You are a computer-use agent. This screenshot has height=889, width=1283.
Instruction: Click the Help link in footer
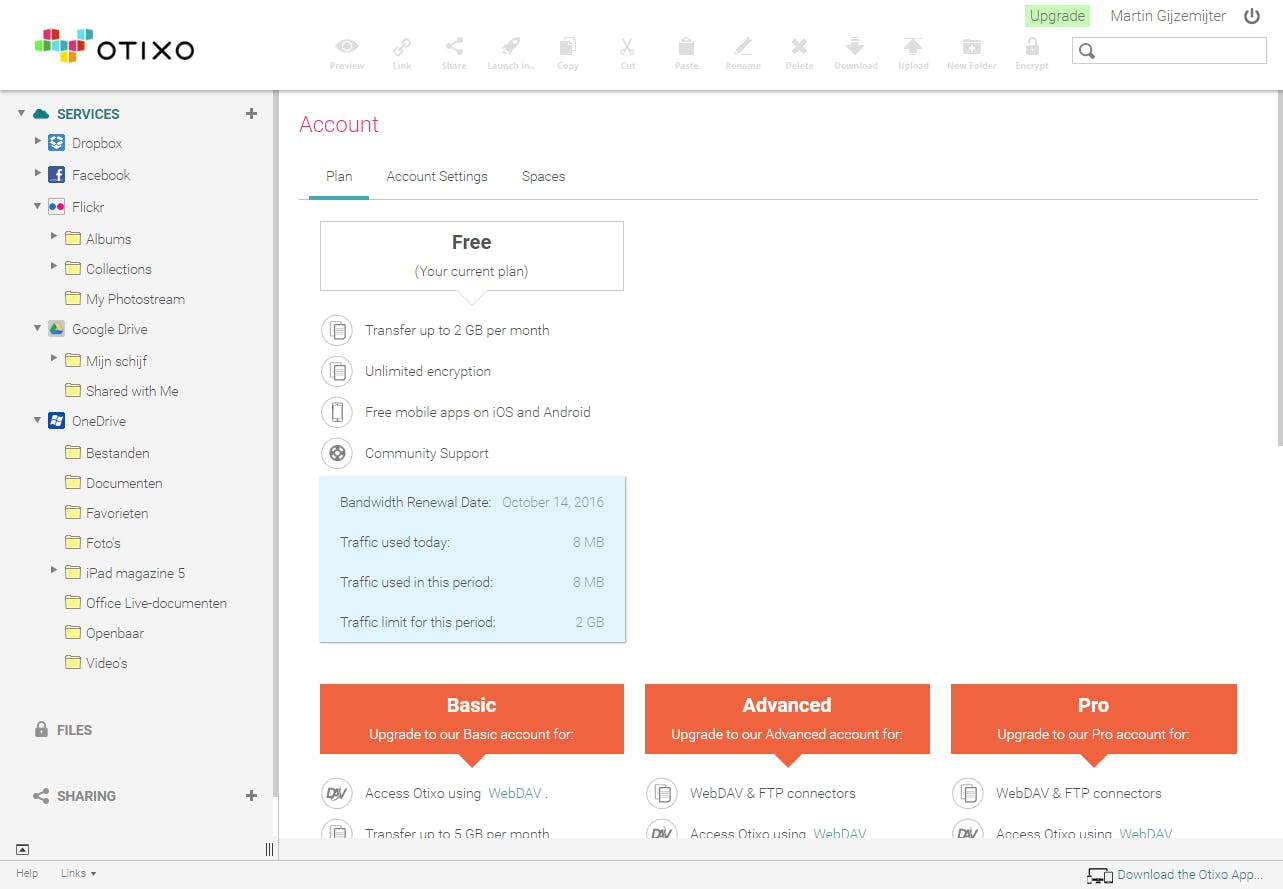coord(27,874)
